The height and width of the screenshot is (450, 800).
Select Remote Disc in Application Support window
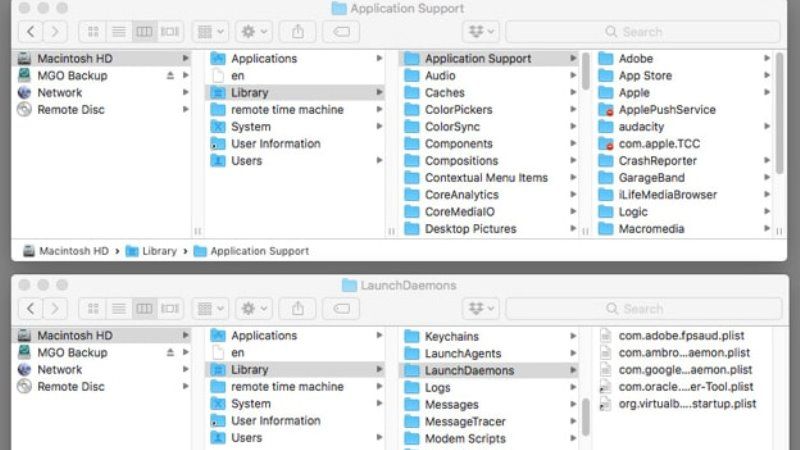coord(102,110)
